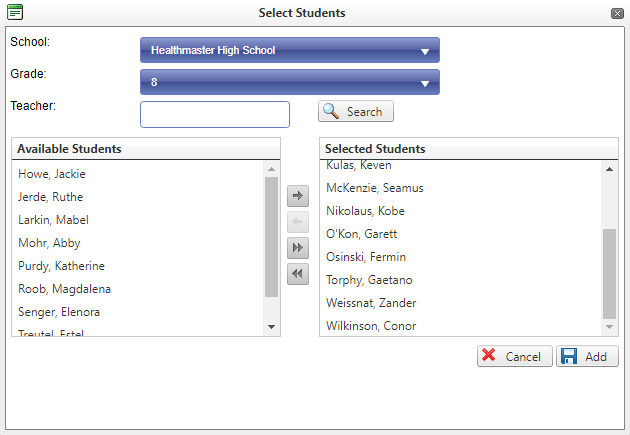630x435 pixels.
Task: Click Selected Students list scroll down arrow
Action: pyautogui.click(x=609, y=327)
